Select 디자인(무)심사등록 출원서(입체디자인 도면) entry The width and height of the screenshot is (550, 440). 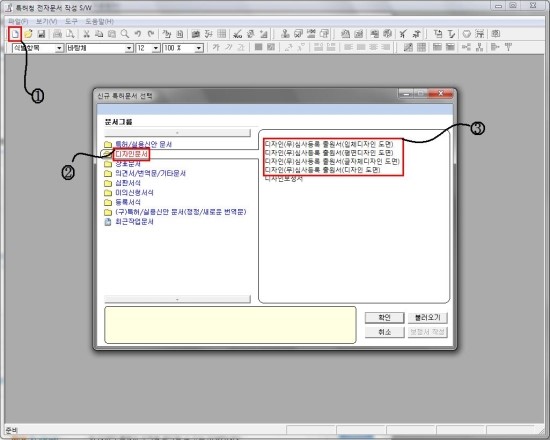(329, 144)
